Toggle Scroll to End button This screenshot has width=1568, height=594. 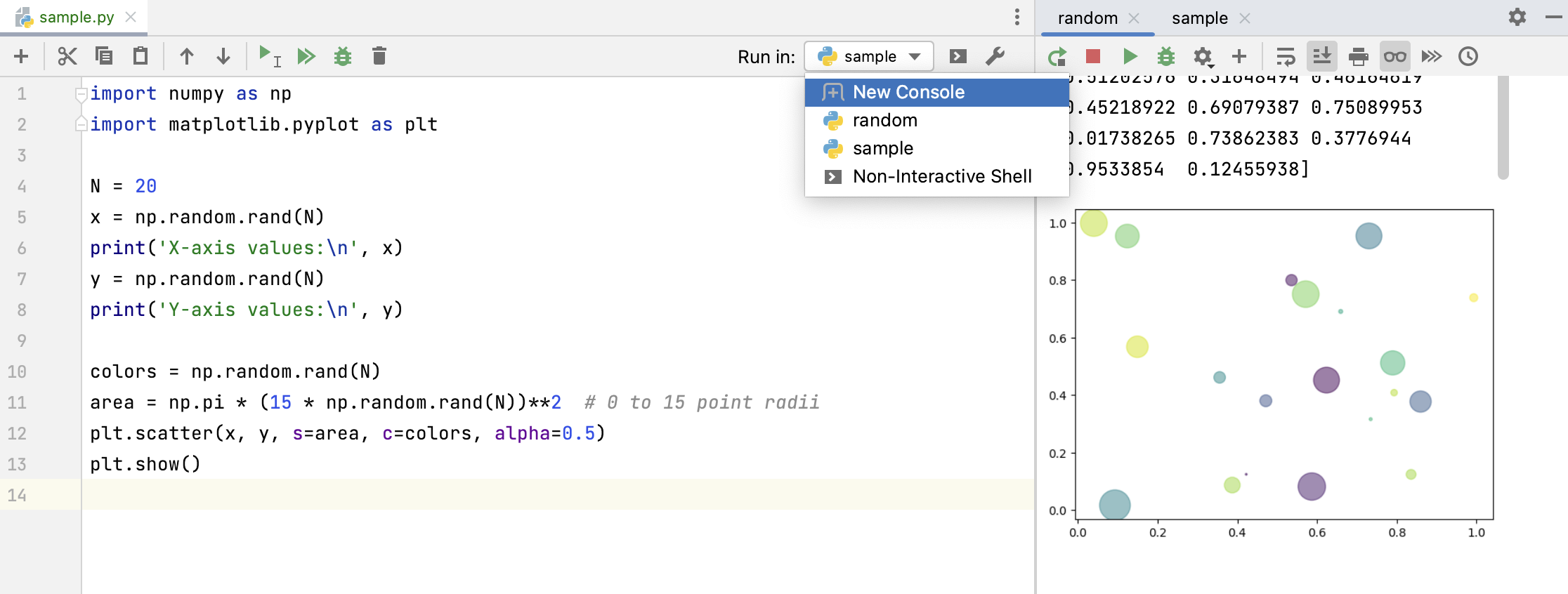click(1321, 56)
